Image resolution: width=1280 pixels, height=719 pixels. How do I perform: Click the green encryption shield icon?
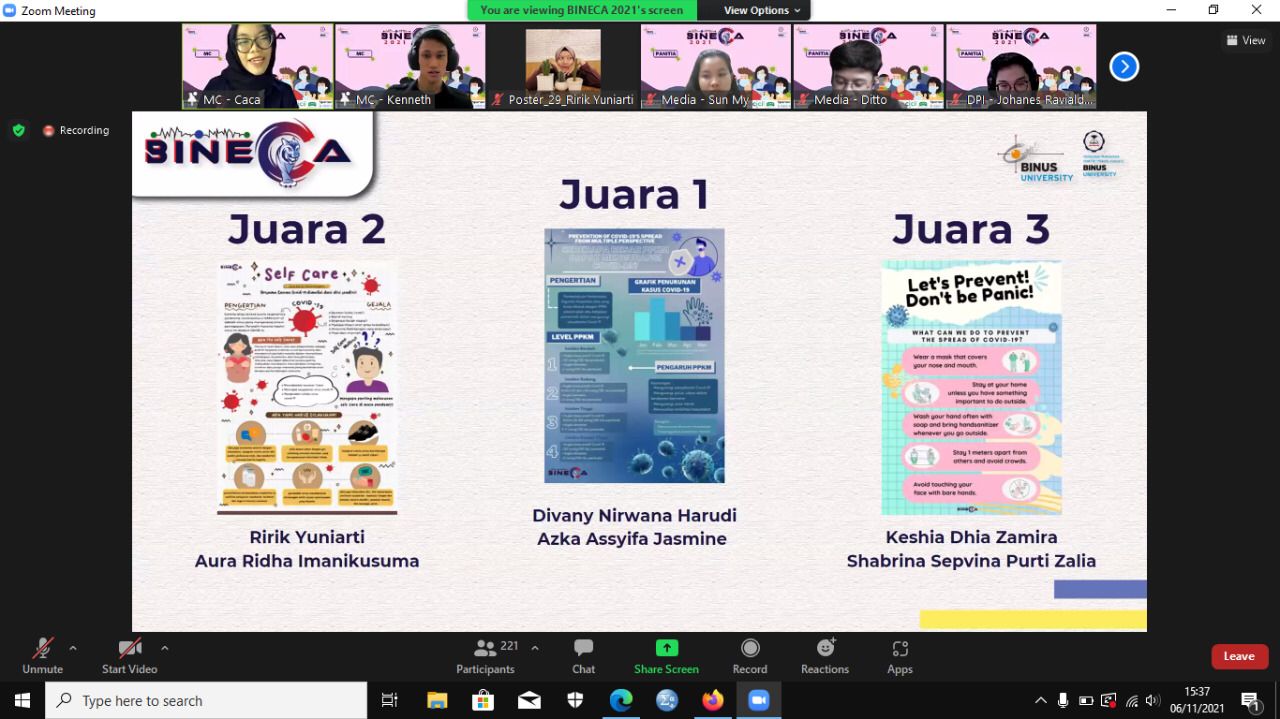tap(18, 130)
